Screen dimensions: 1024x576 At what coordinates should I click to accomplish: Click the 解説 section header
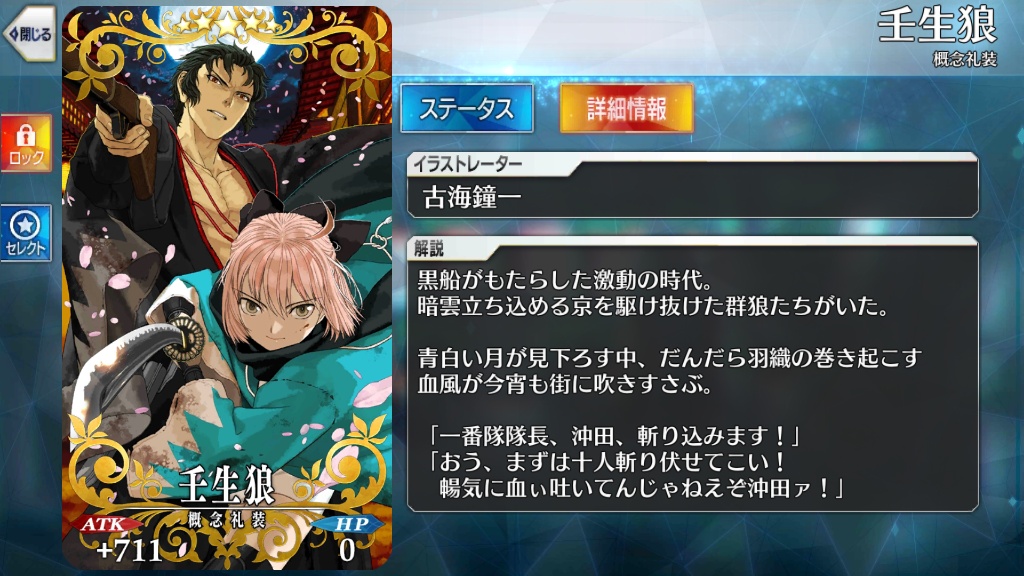point(428,249)
